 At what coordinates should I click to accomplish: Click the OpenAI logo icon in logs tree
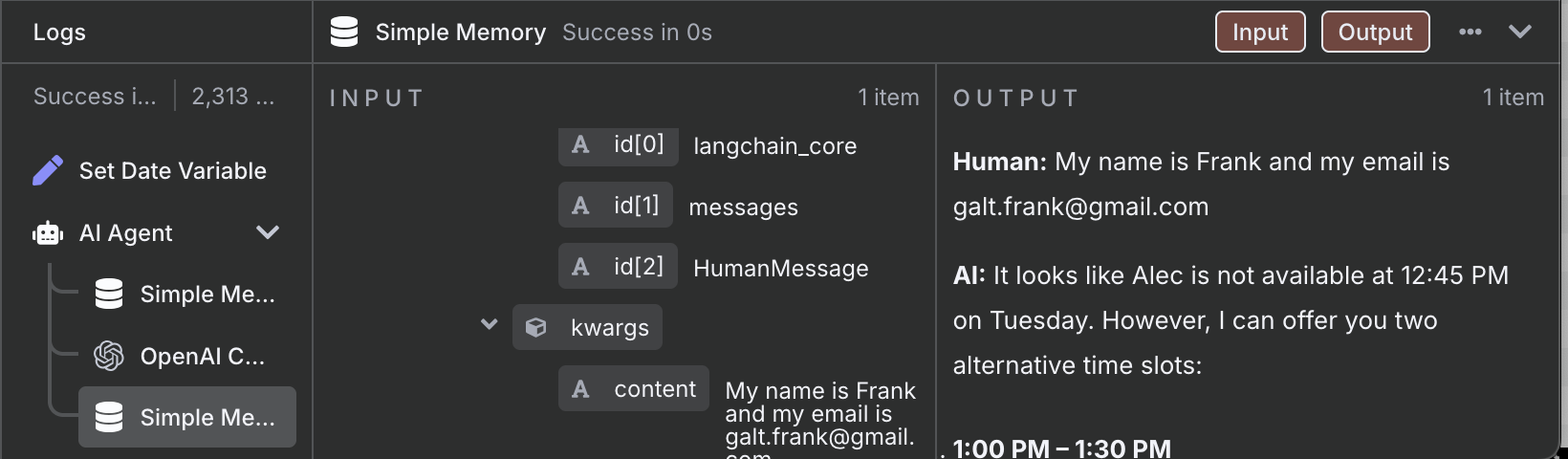pos(109,356)
